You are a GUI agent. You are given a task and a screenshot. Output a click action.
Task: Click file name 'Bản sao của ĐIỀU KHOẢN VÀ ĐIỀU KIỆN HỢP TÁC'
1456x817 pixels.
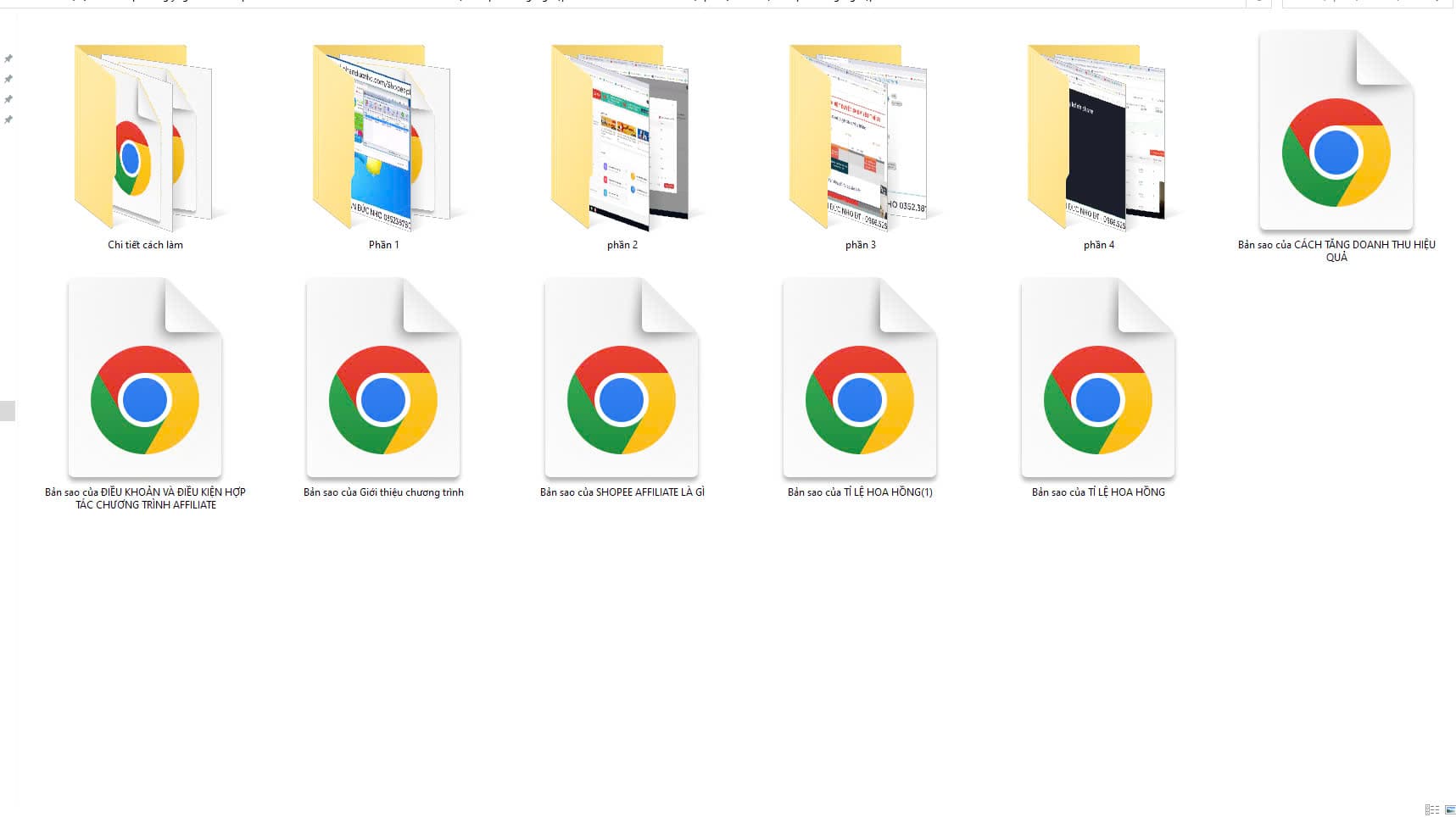(x=145, y=498)
